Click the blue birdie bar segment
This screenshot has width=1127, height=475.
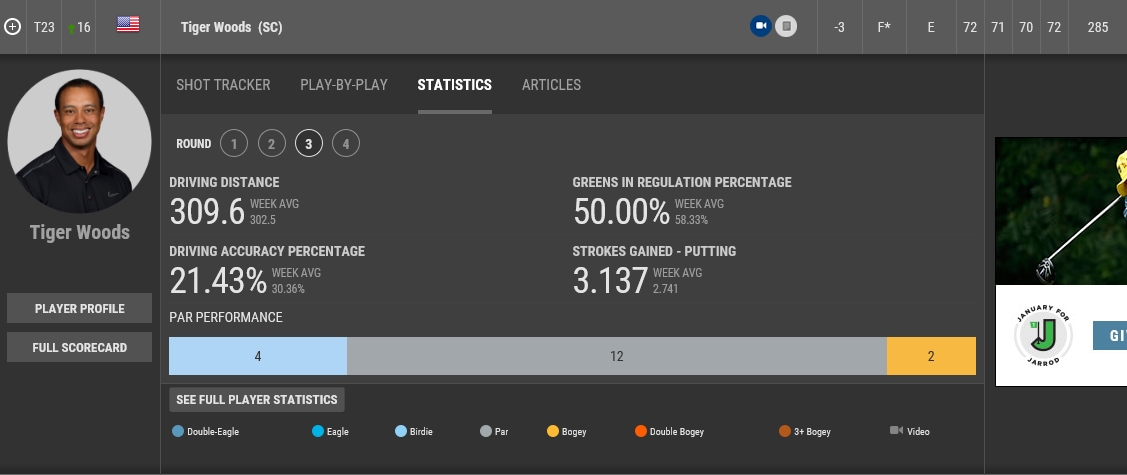(x=258, y=356)
